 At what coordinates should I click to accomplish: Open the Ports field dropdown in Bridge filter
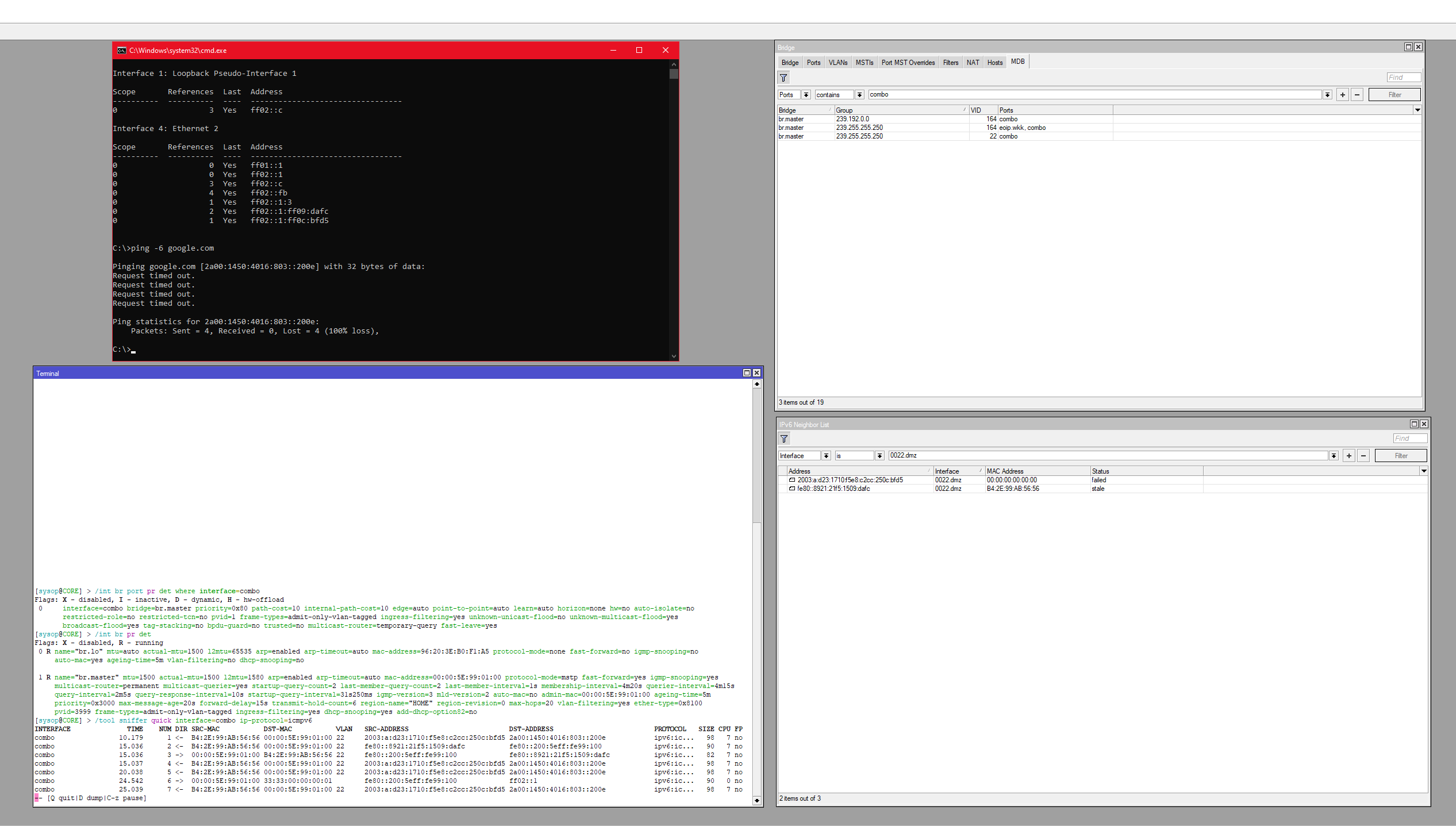806,95
